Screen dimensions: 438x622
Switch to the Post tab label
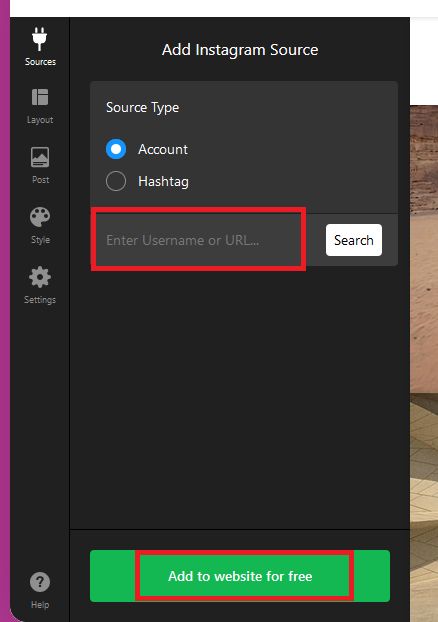pos(40,180)
